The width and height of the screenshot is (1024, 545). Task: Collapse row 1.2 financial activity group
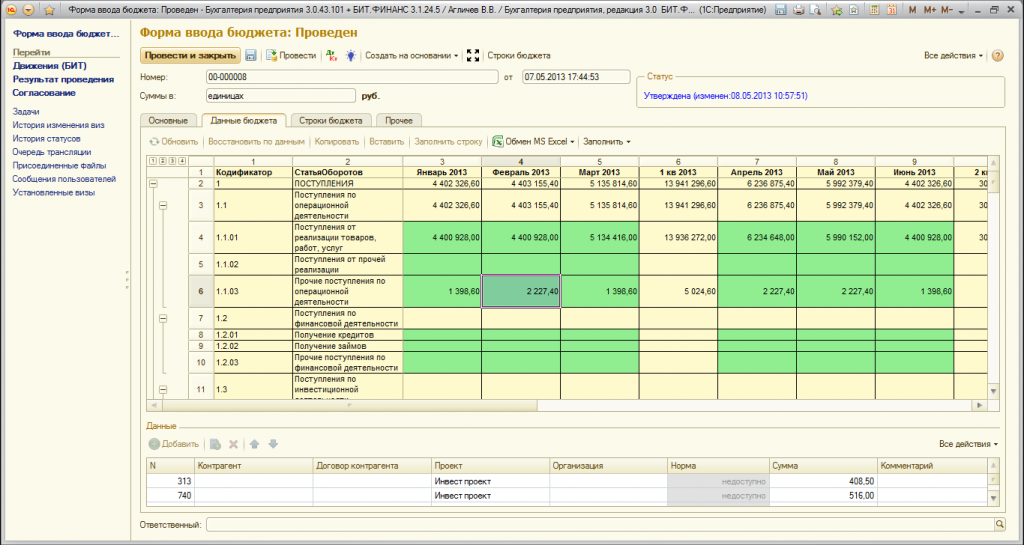coord(162,317)
